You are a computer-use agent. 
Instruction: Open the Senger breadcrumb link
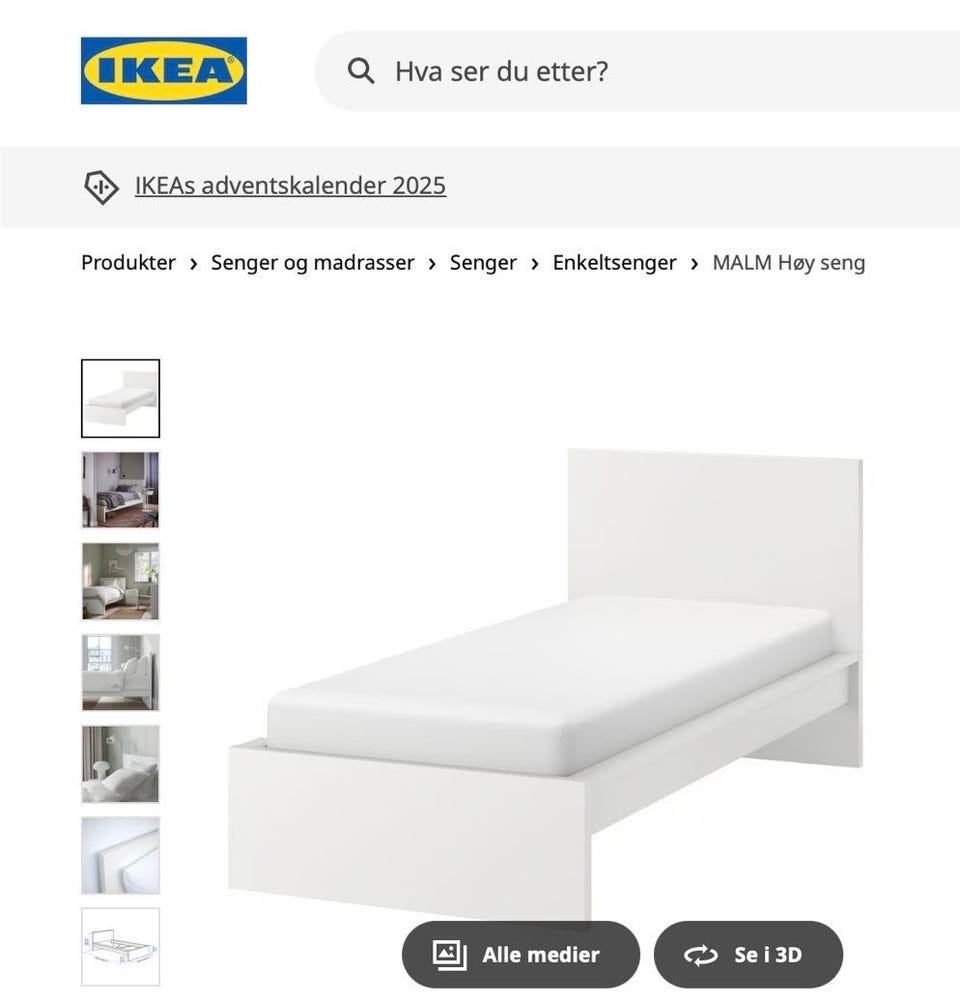coord(483,262)
